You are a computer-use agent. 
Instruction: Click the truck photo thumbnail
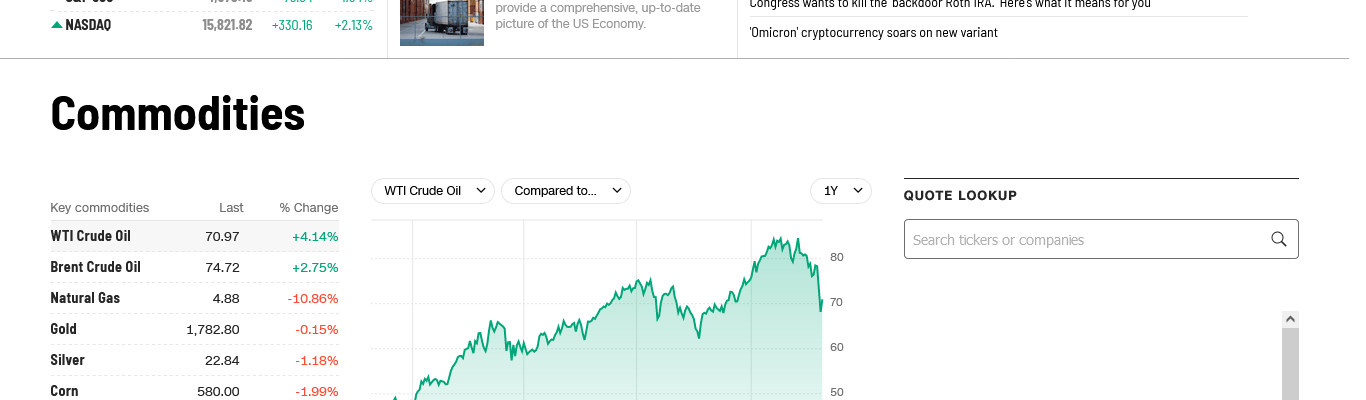coord(441,22)
